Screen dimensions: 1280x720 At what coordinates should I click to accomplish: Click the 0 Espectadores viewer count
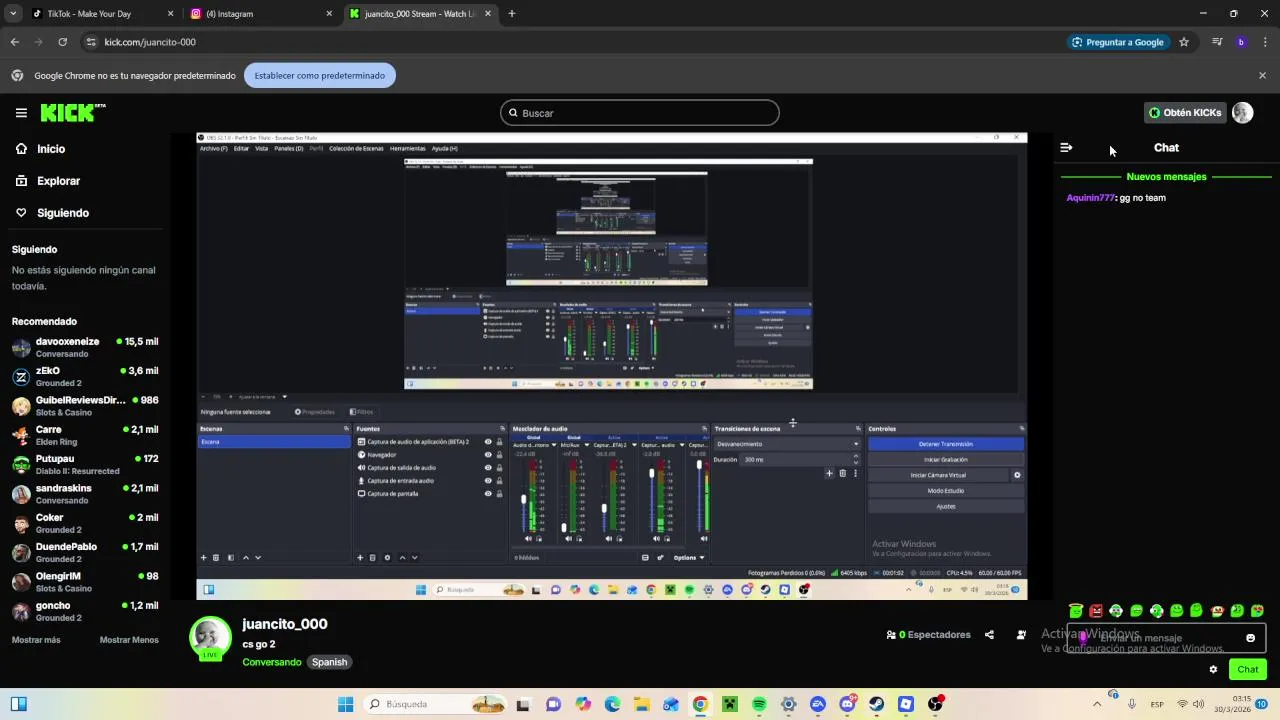pyautogui.click(x=928, y=635)
